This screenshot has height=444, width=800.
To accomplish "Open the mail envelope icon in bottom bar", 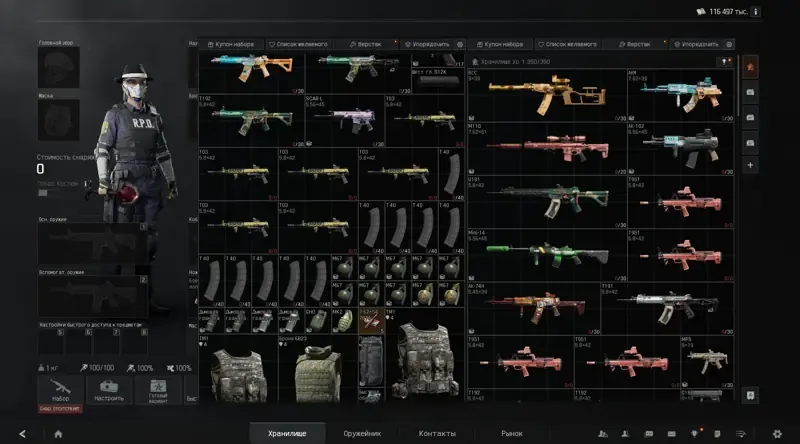I will 671,434.
